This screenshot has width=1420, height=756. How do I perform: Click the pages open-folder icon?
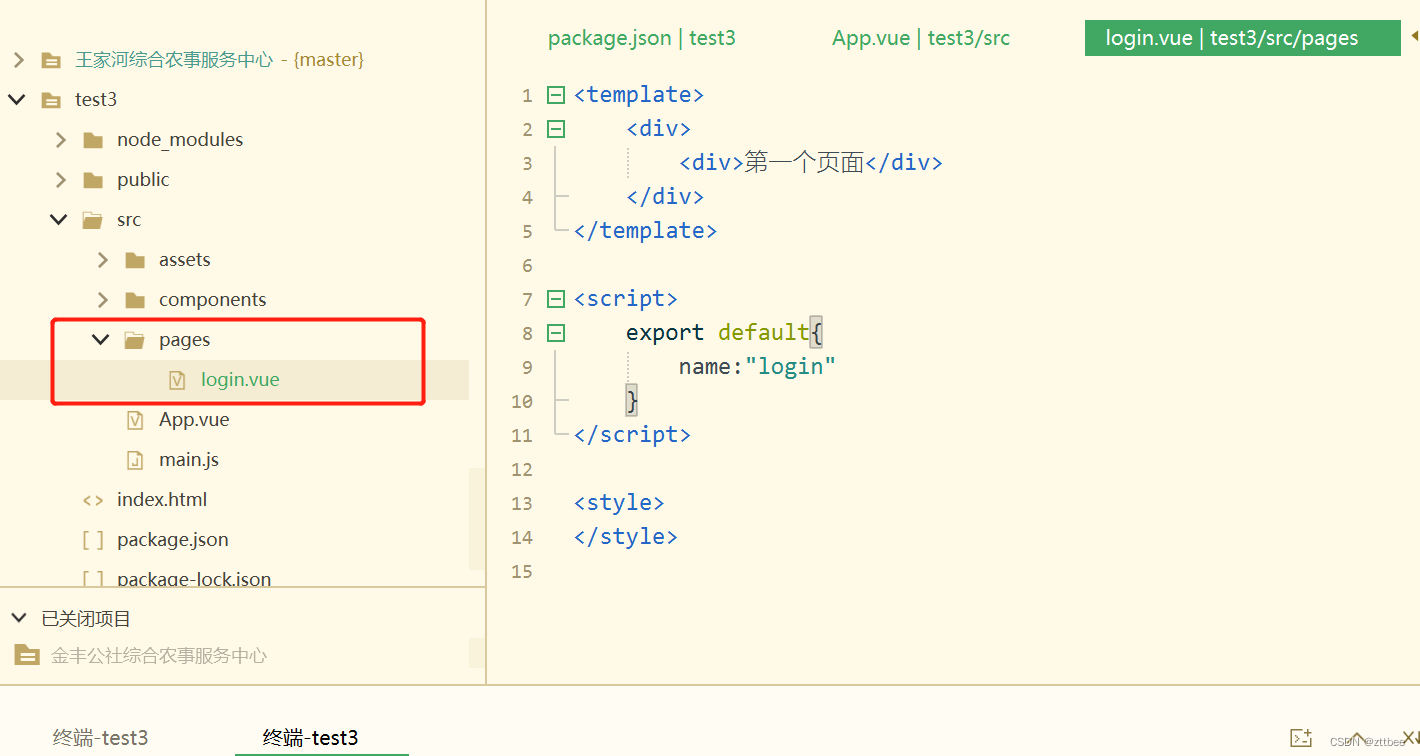135,340
